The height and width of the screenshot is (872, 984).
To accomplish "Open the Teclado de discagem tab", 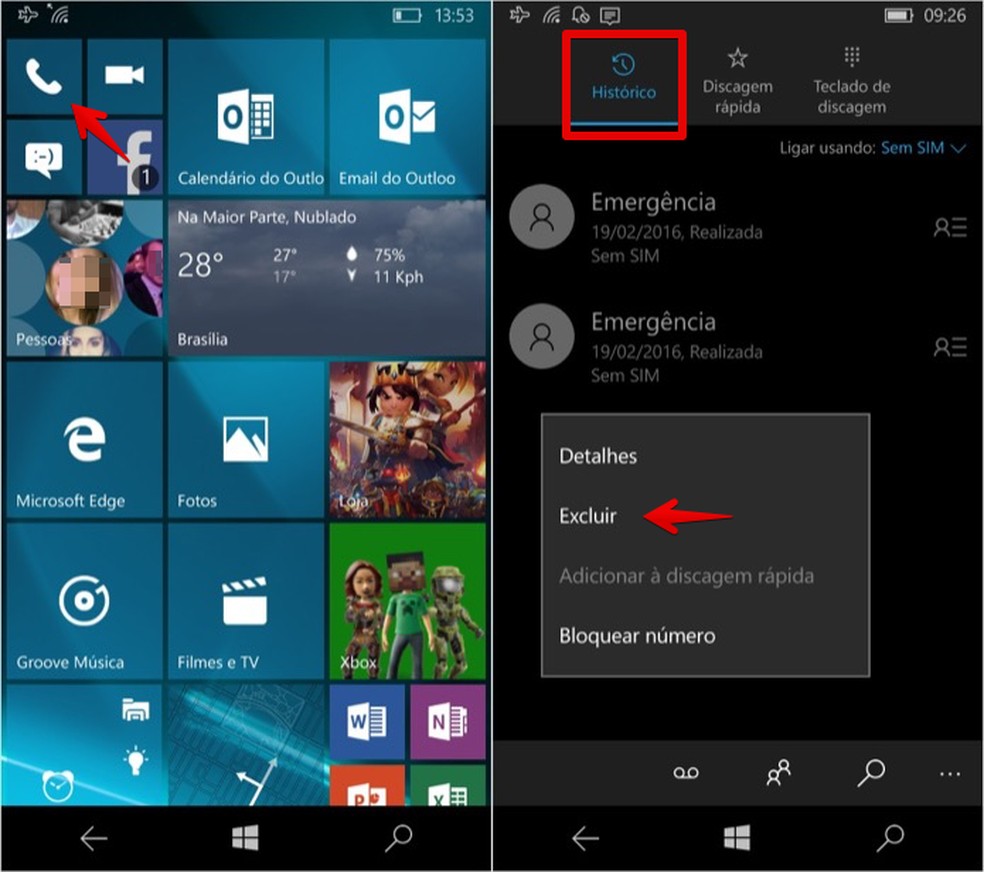I will click(x=851, y=83).
